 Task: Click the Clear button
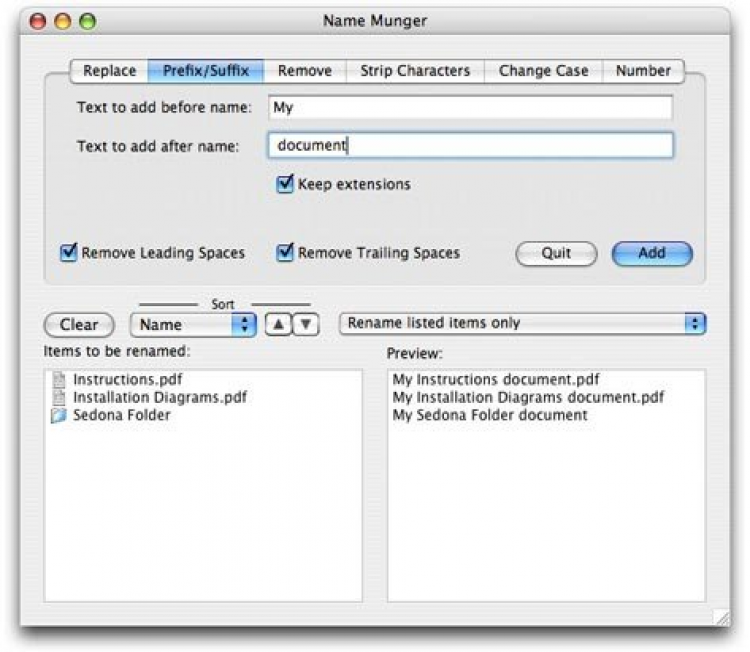[x=79, y=325]
